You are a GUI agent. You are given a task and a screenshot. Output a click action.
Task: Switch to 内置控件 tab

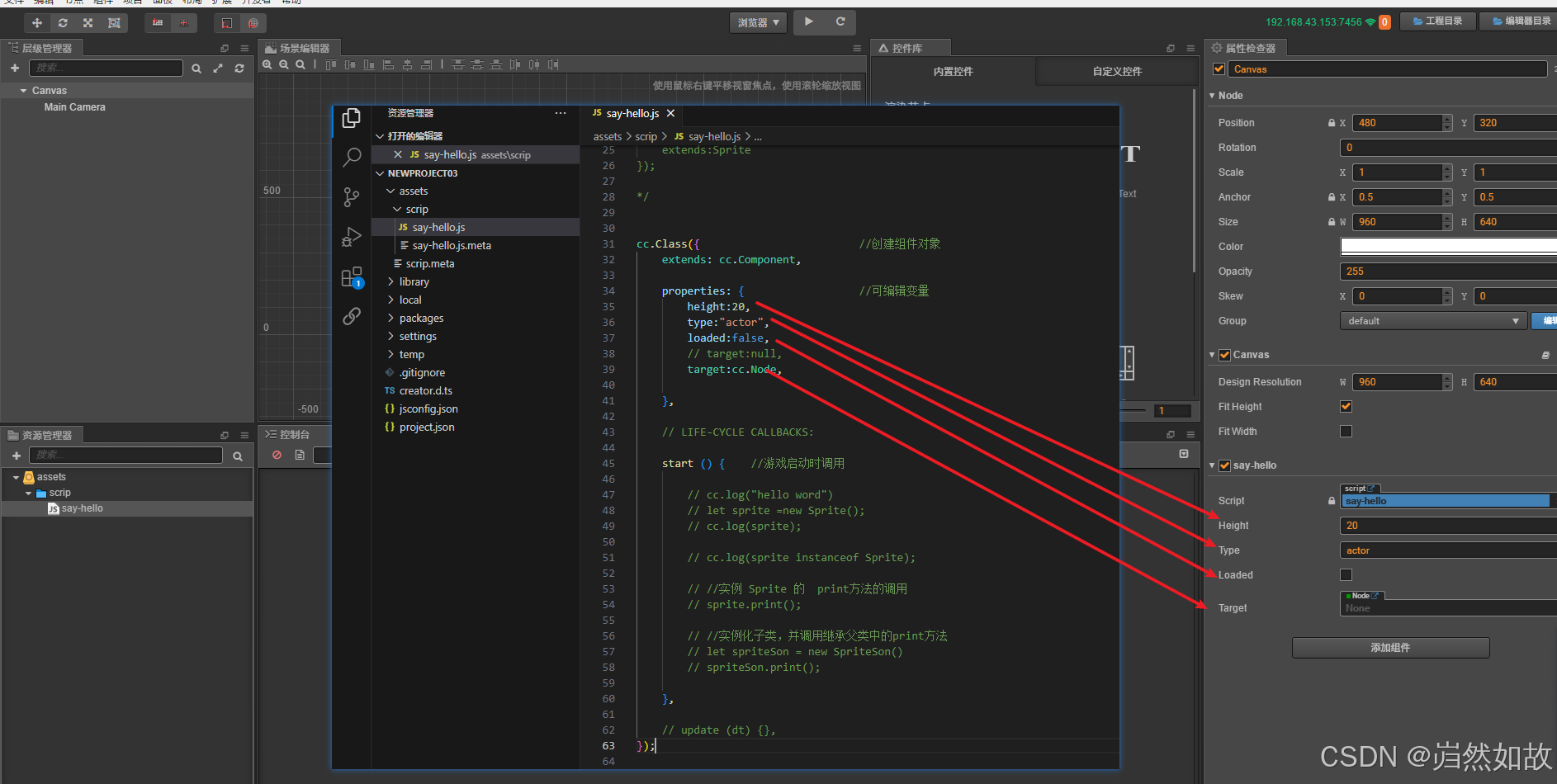[953, 72]
